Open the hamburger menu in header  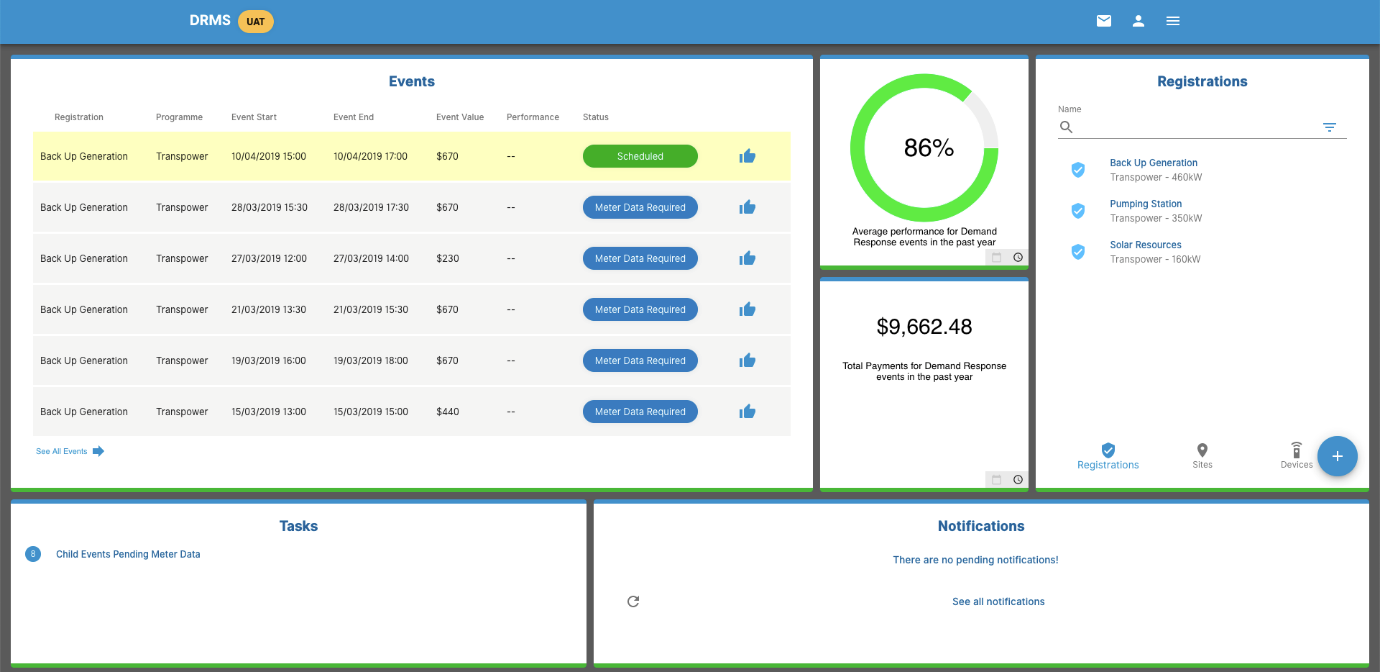1173,21
